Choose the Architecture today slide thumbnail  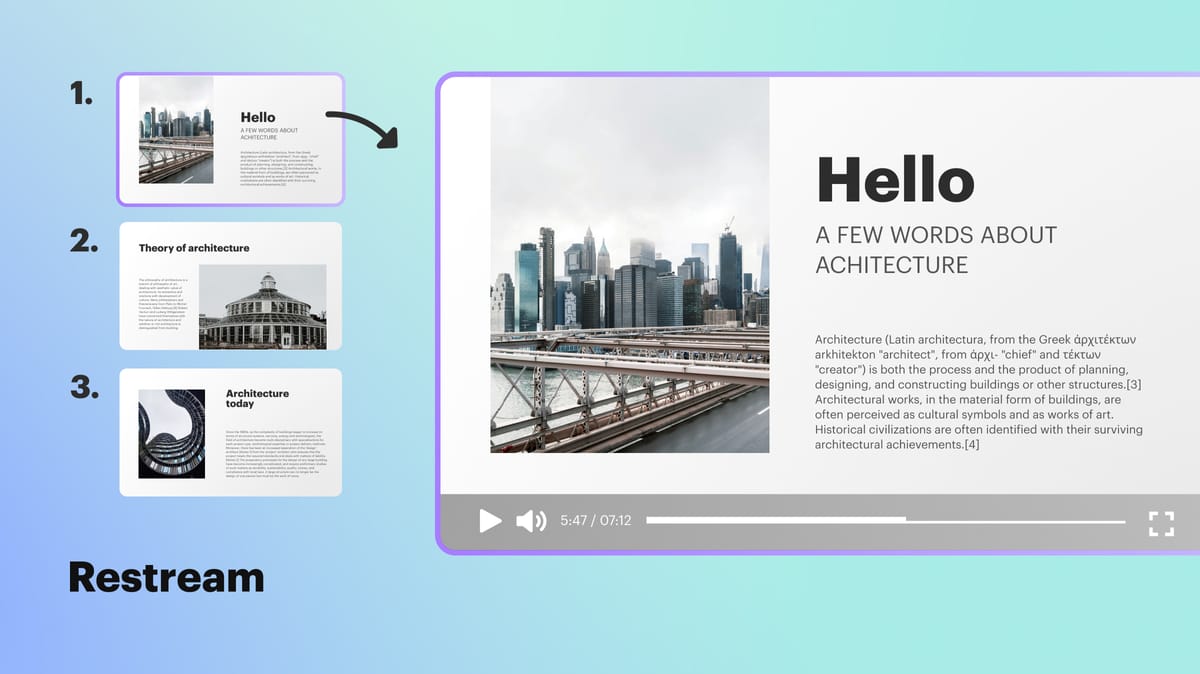point(230,432)
